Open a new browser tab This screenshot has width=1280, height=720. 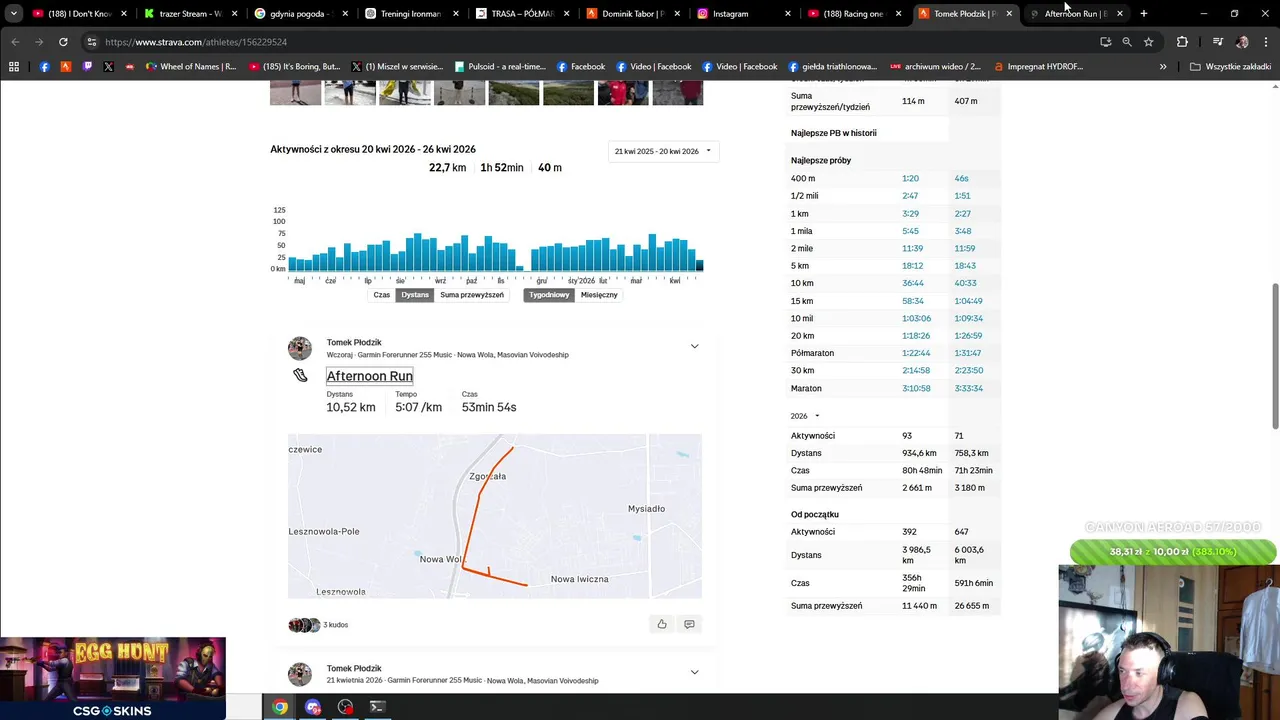(x=1143, y=14)
